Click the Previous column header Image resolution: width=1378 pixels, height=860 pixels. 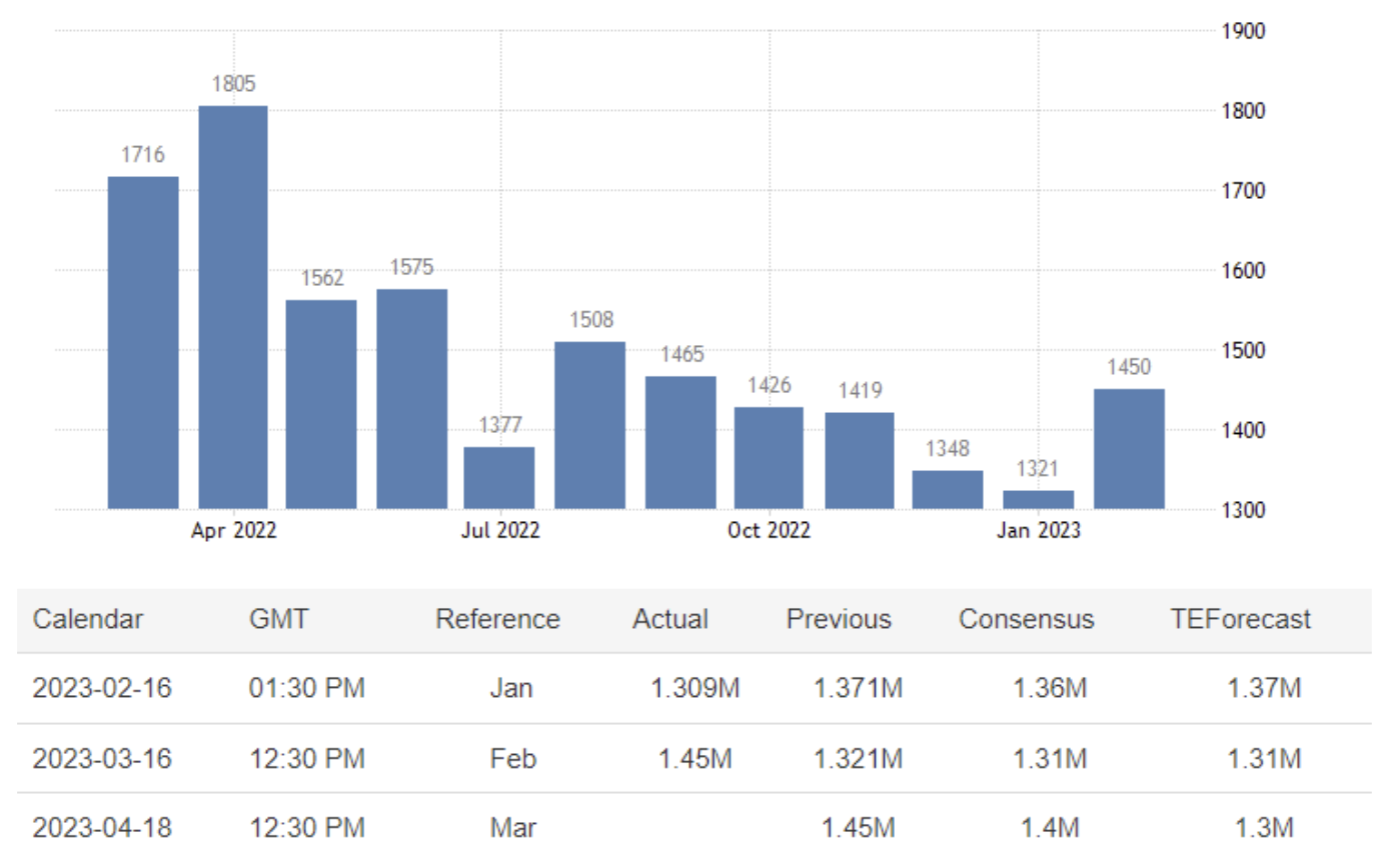(838, 619)
